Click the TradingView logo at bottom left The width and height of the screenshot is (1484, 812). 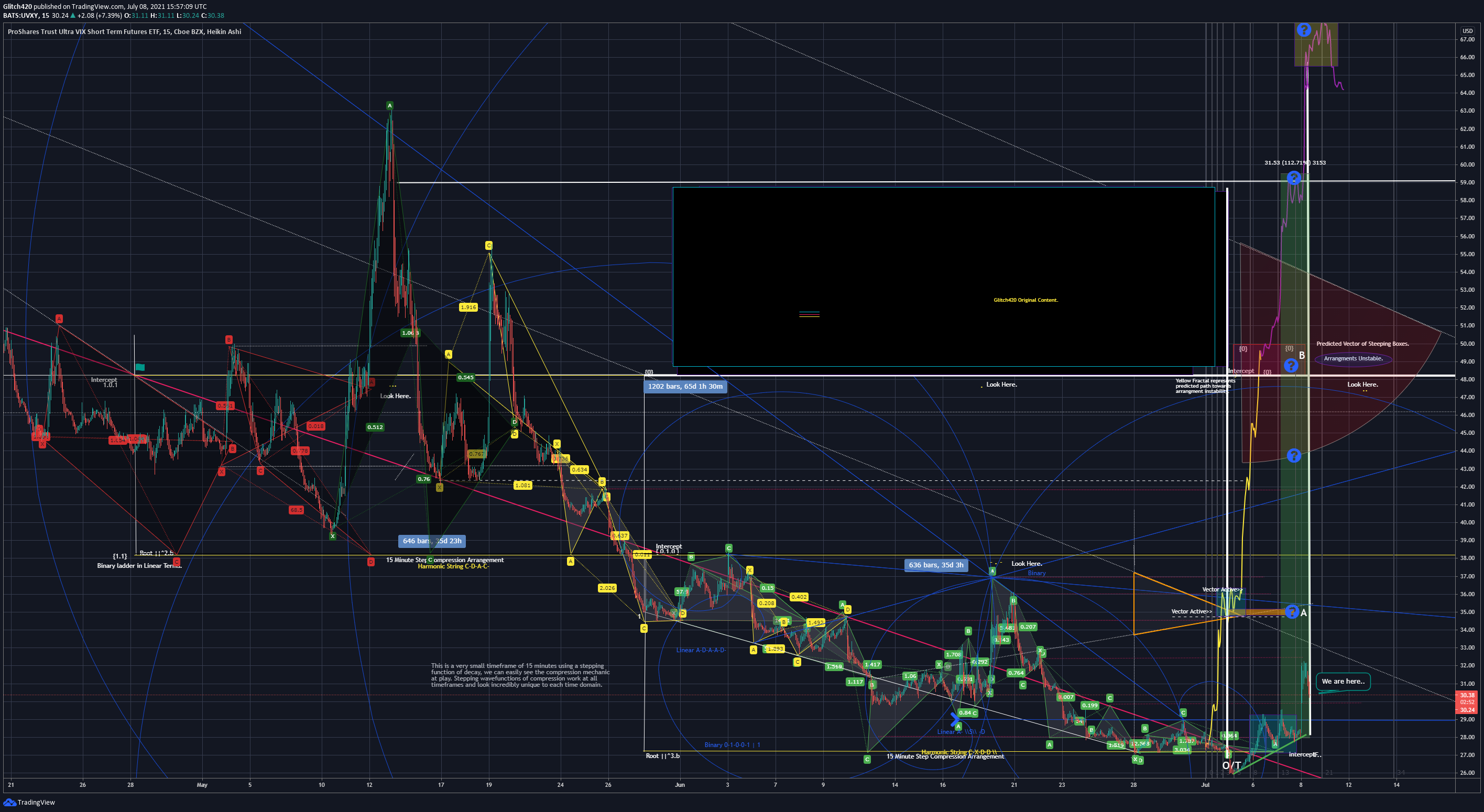[29, 802]
